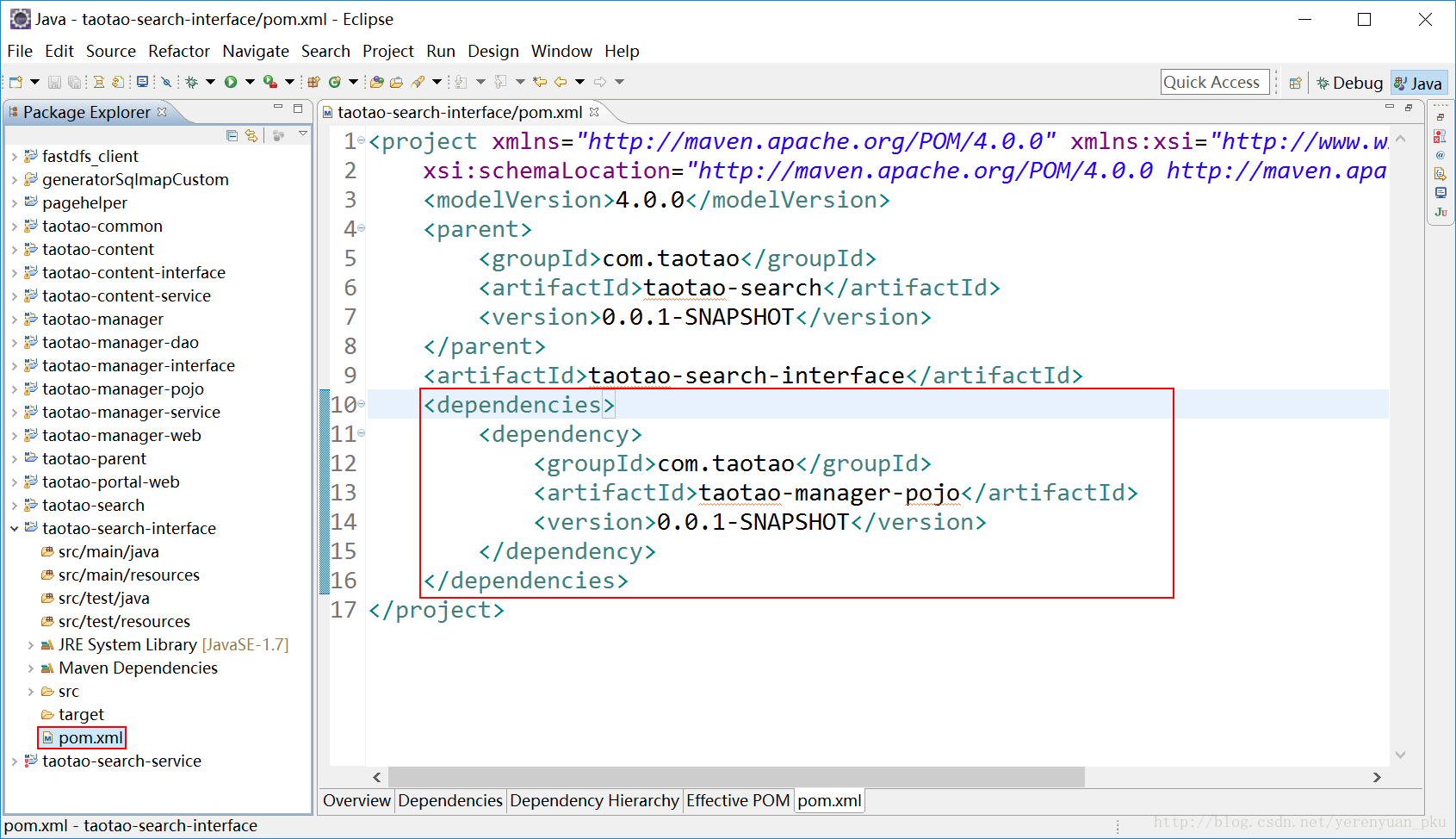Screen dimensions: 1456x839
Task: Click the Save All icon
Action: click(x=75, y=82)
